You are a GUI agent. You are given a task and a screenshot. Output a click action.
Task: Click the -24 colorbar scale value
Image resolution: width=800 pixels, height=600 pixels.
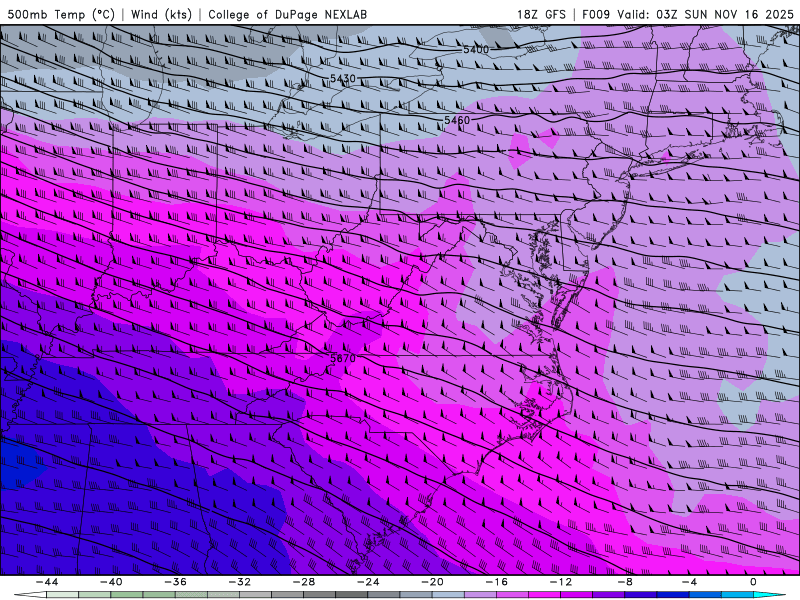pyautogui.click(x=368, y=582)
